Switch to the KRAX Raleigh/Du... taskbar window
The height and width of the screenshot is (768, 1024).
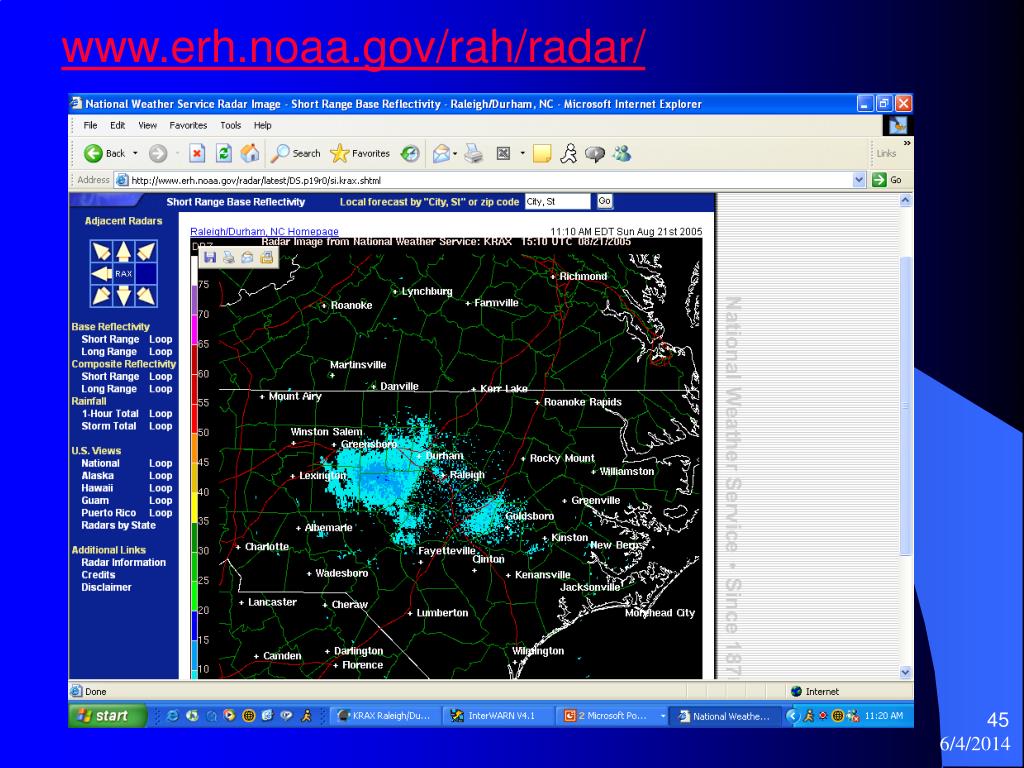coord(385,716)
